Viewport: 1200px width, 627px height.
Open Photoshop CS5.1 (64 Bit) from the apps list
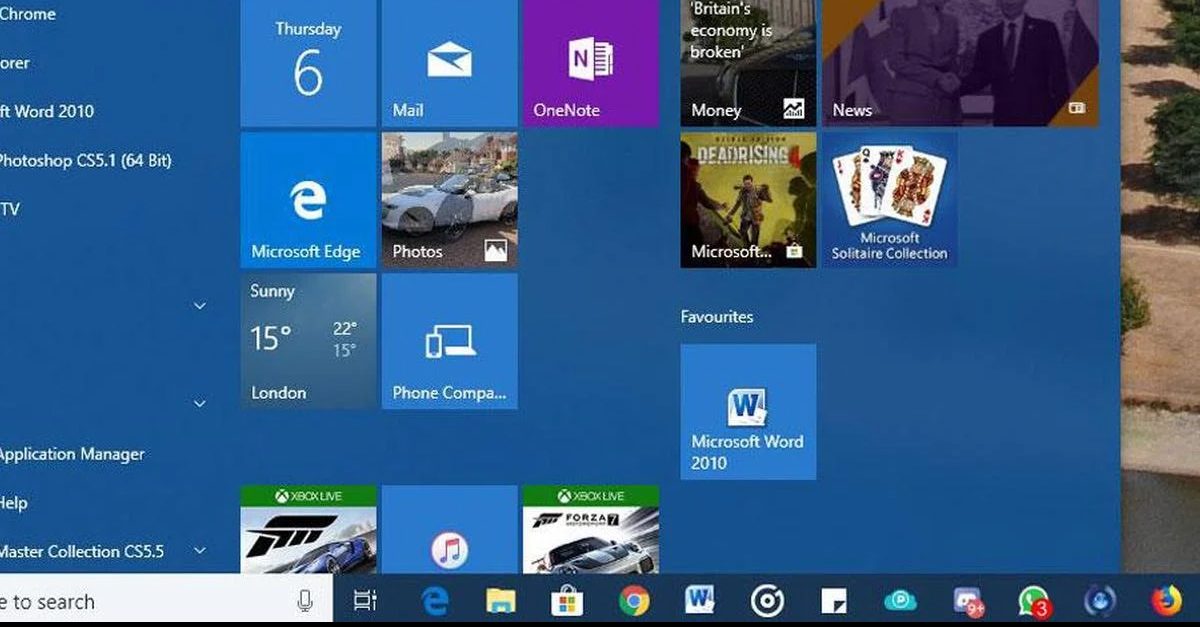(x=85, y=160)
